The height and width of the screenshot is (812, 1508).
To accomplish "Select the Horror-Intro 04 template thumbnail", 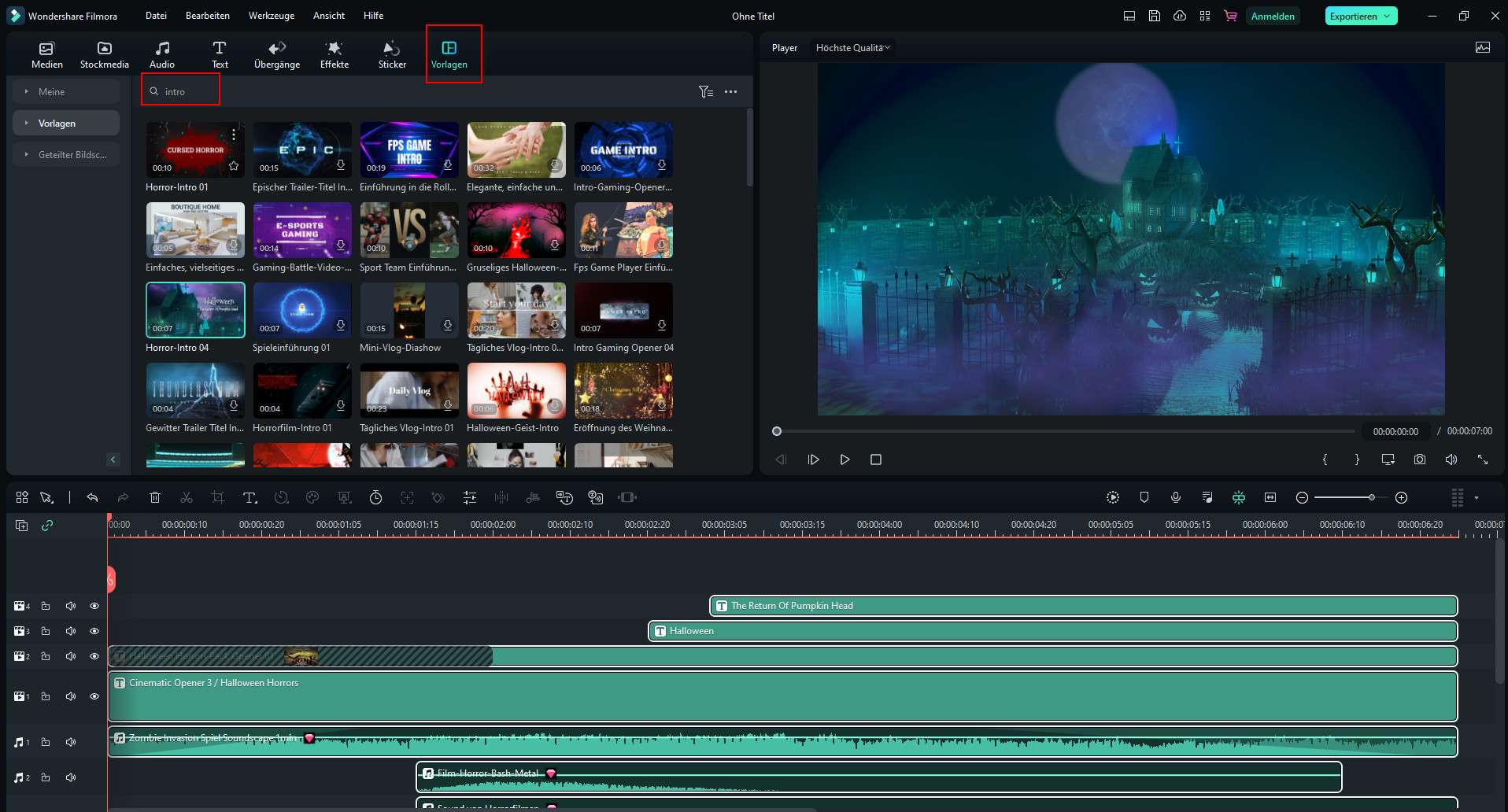I will [195, 310].
